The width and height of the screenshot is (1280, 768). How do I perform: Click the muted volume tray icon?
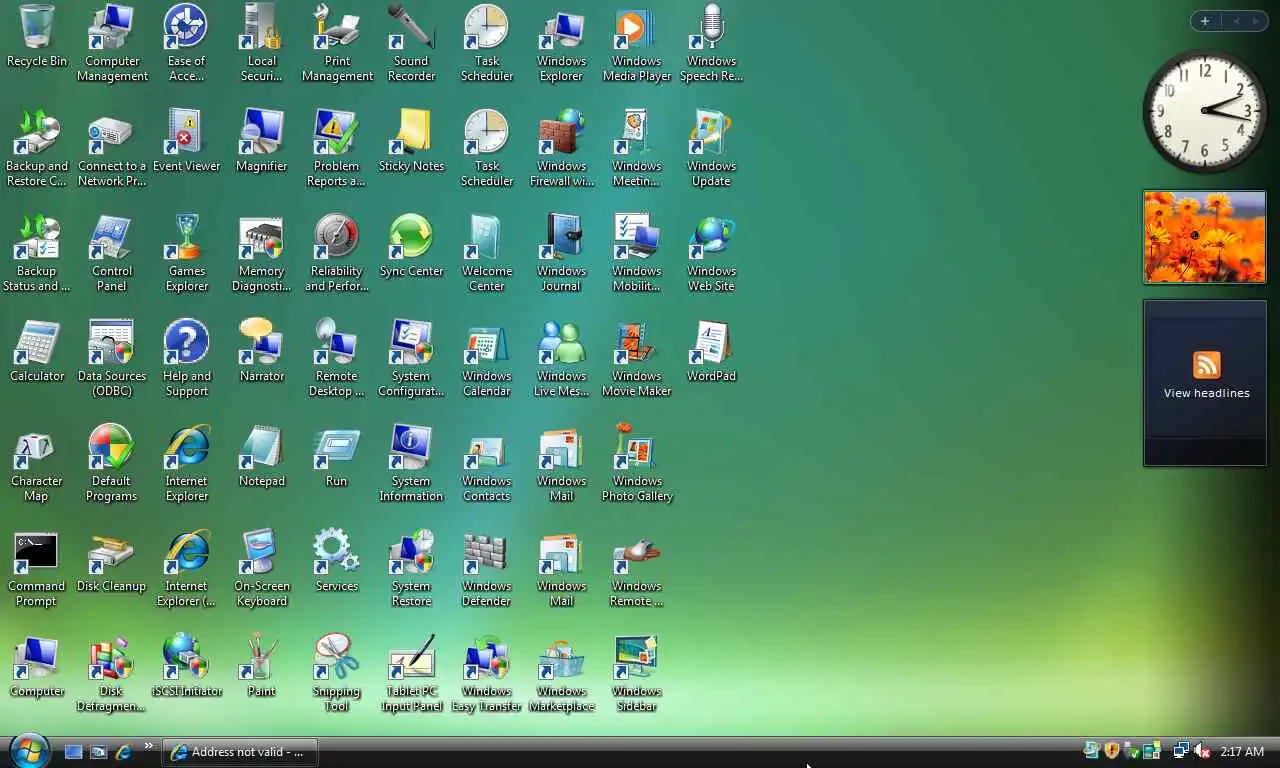1202,751
